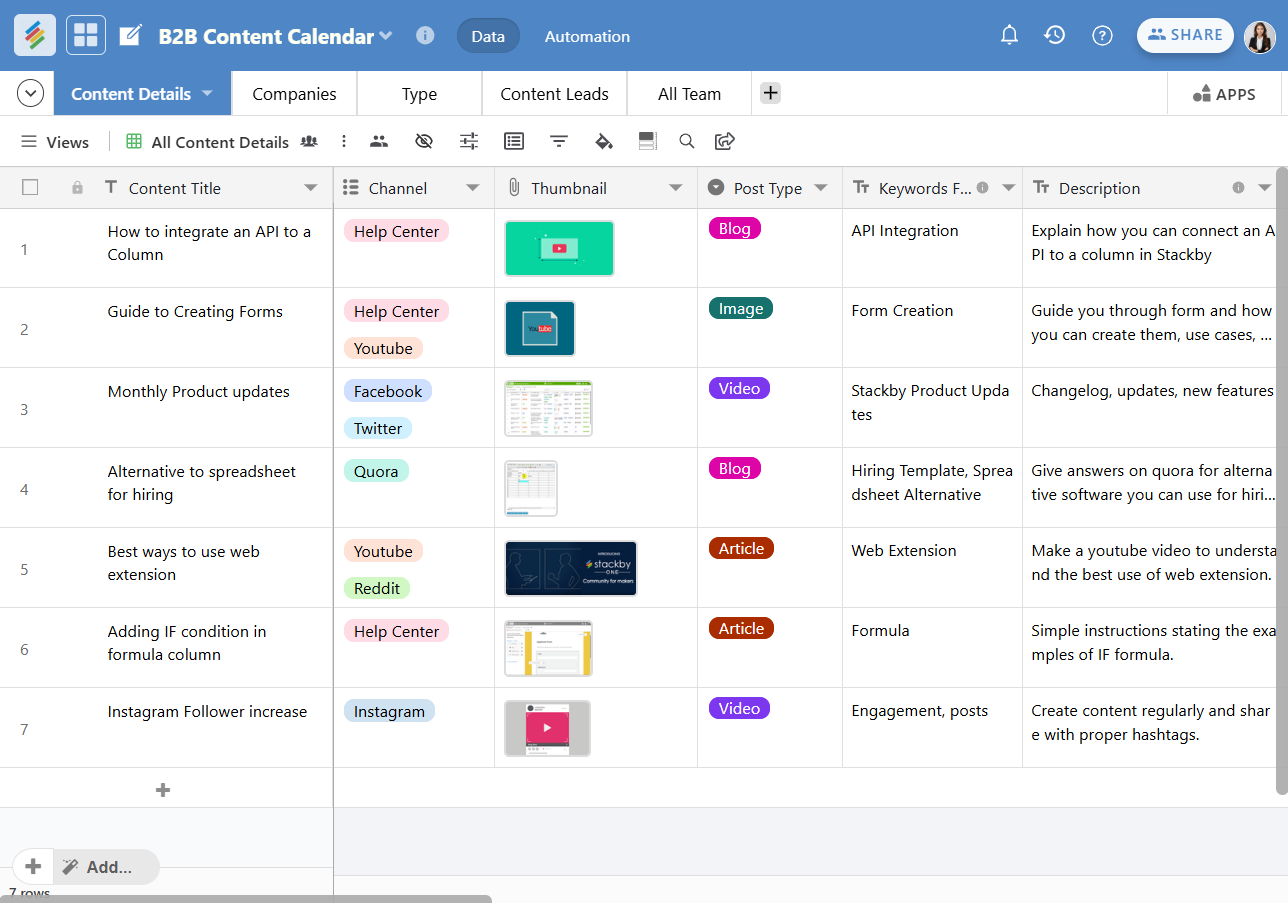Screen dimensions: 1288x903
Task: Select the Image post type tag
Action: [740, 308]
